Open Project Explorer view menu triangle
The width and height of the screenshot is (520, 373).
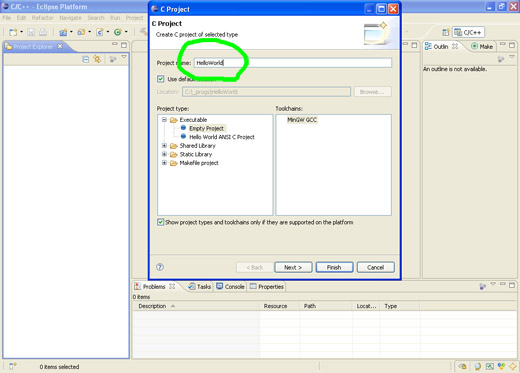[124, 57]
